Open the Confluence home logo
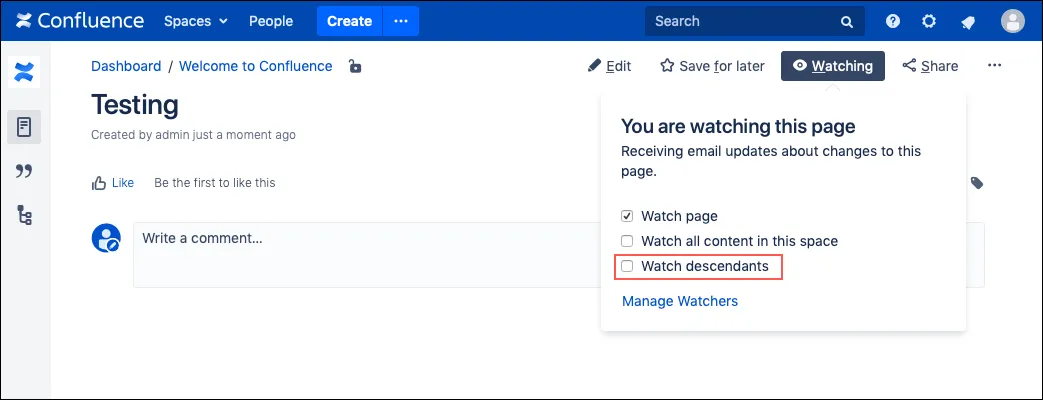The image size is (1043, 400). (80, 21)
